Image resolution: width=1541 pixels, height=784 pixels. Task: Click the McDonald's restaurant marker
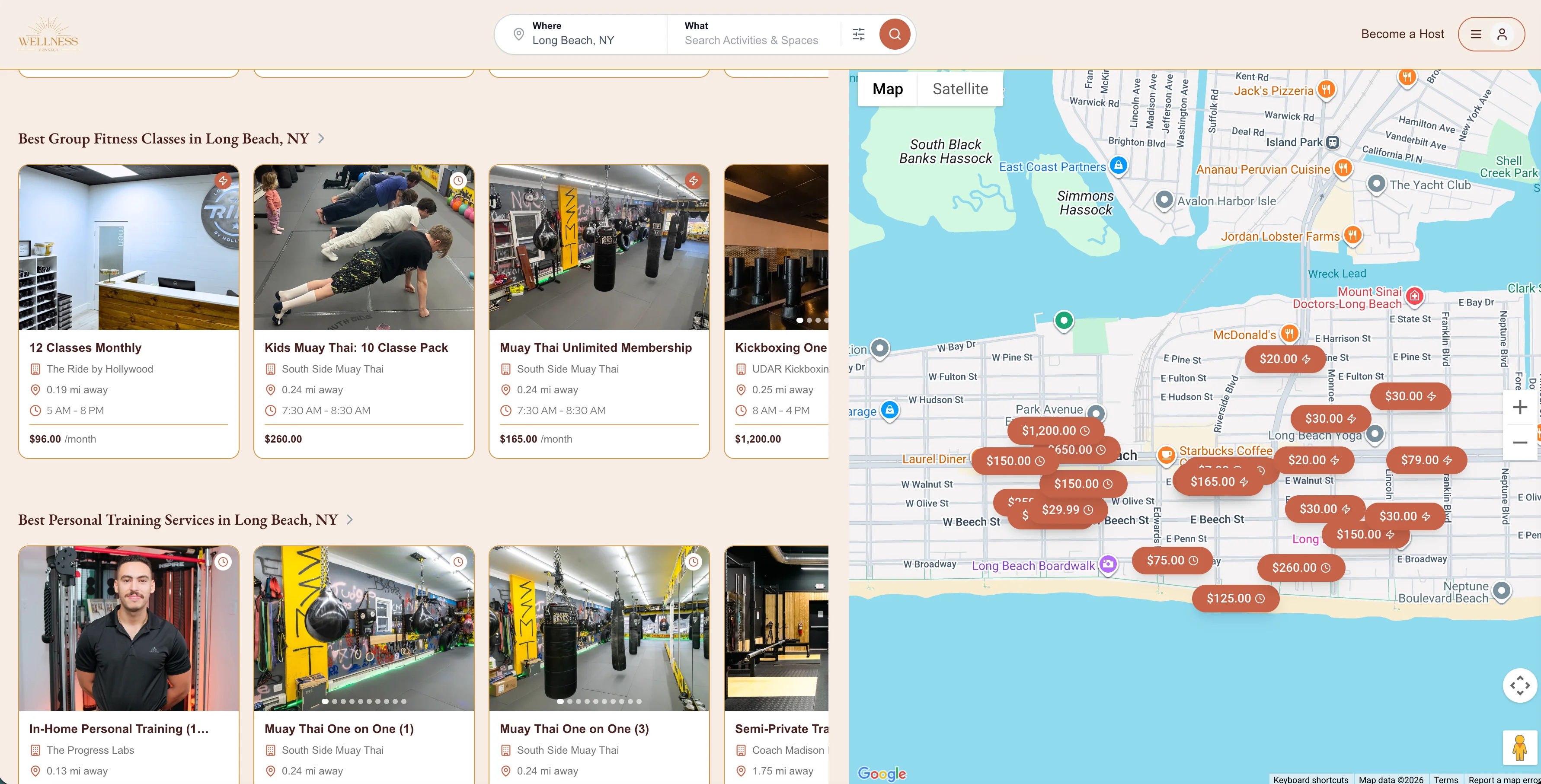pos(1289,334)
